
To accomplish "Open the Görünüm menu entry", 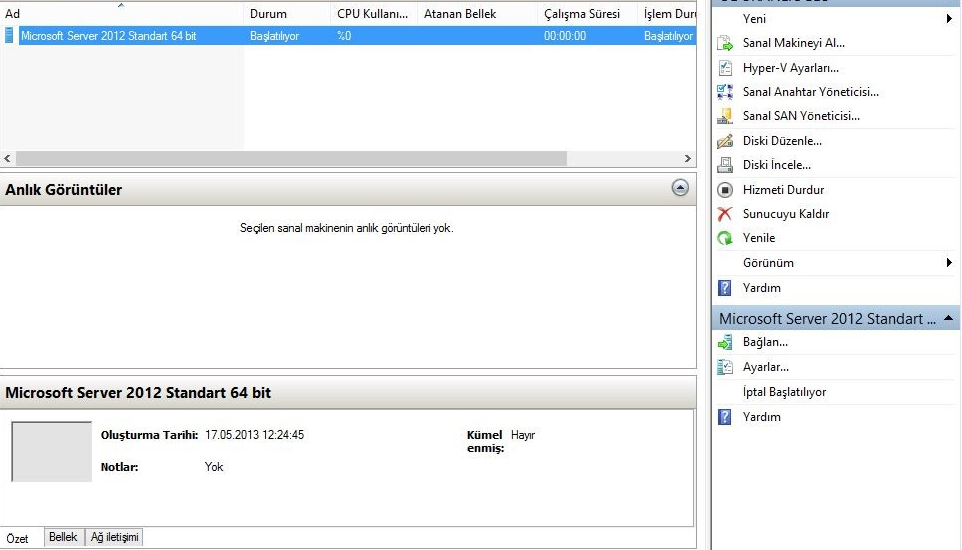I will tap(768, 263).
